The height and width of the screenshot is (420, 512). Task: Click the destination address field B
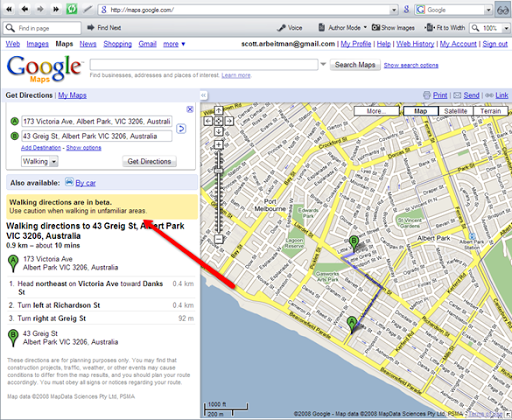tap(97, 136)
